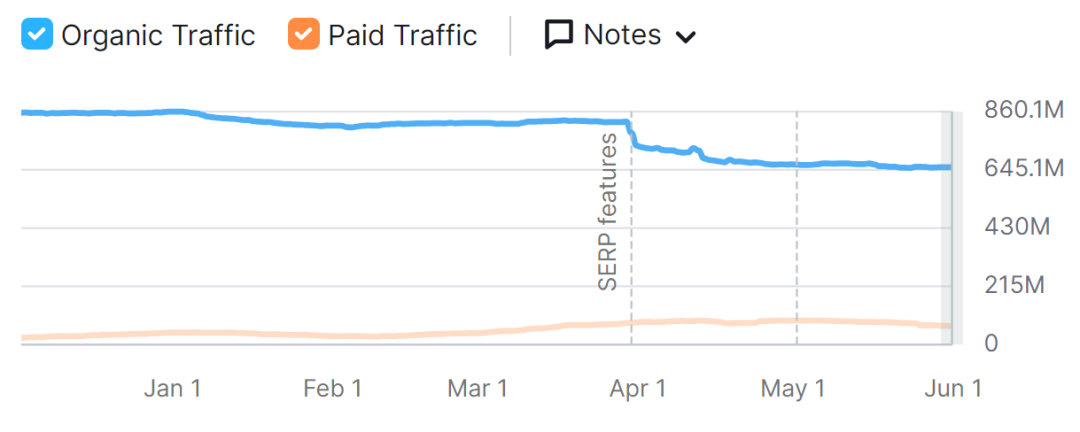The height and width of the screenshot is (432, 1080).
Task: Select the Apr 1 date label
Action: point(637,389)
